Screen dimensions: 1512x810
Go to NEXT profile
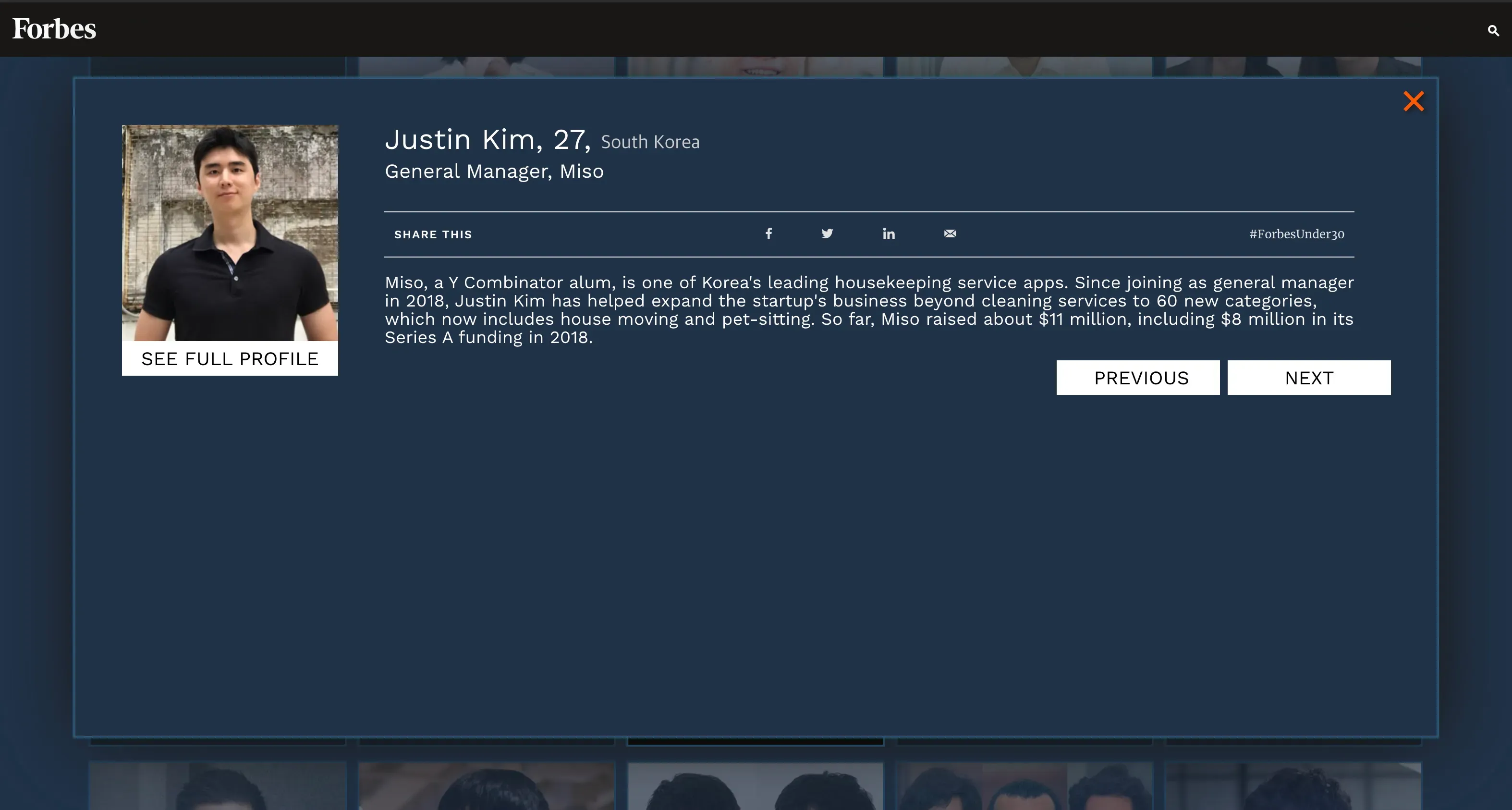1309,378
